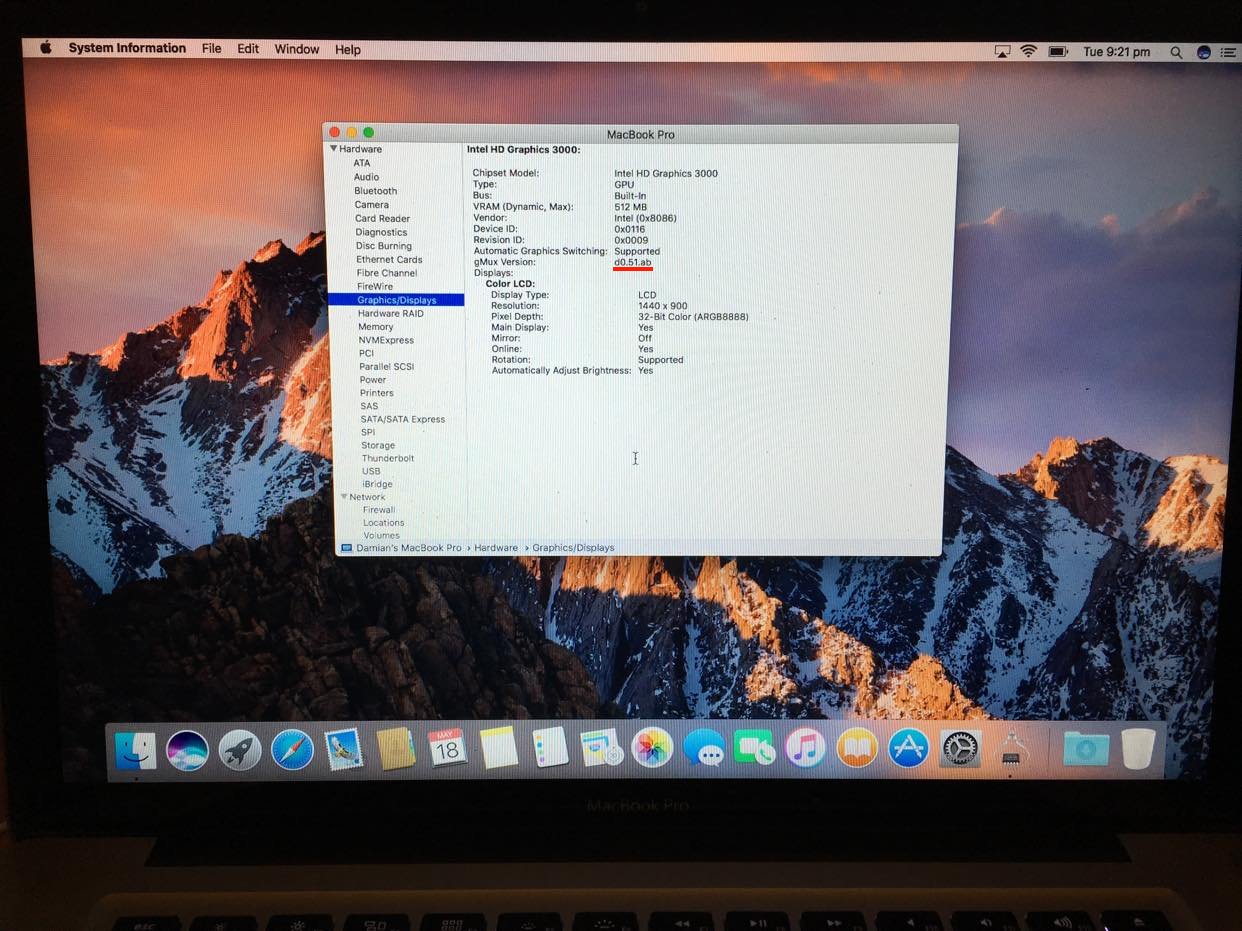The width and height of the screenshot is (1242, 931).
Task: Click Hardware in the path bar
Action: coord(496,548)
